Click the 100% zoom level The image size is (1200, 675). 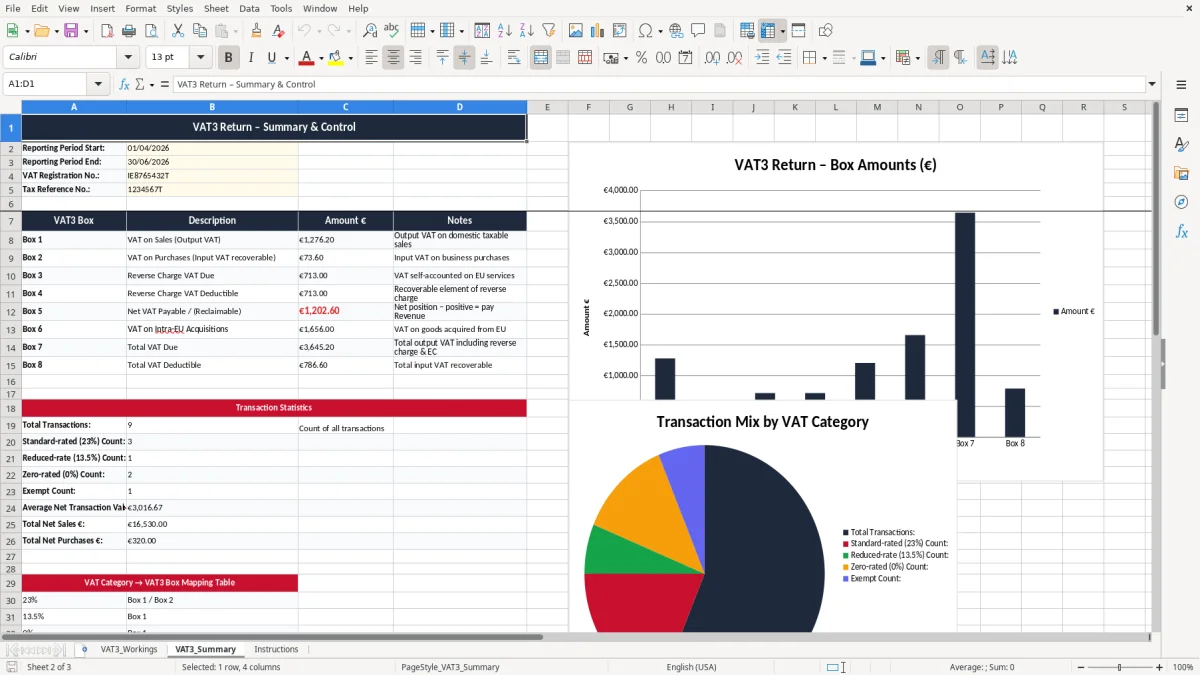pyautogui.click(x=1183, y=667)
